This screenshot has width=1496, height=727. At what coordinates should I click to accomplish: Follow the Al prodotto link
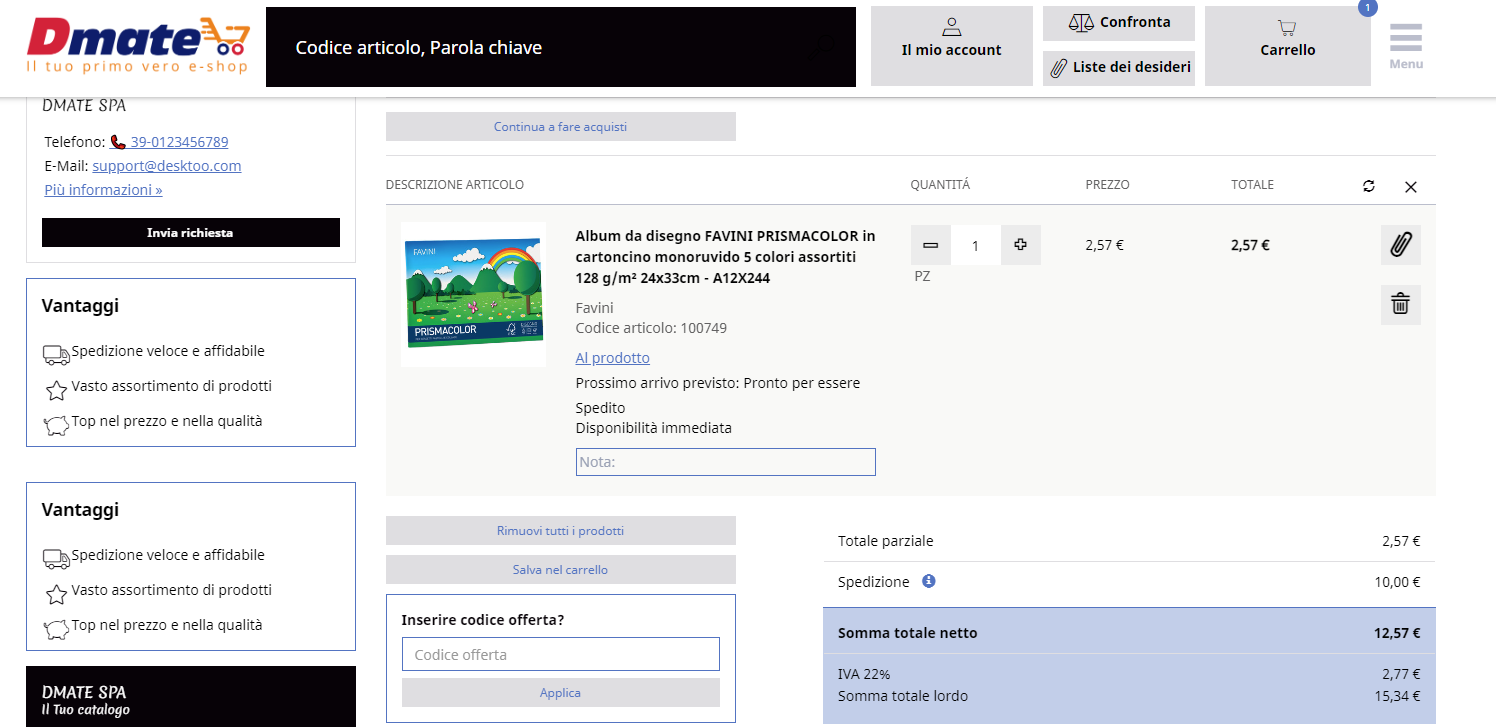tap(613, 358)
